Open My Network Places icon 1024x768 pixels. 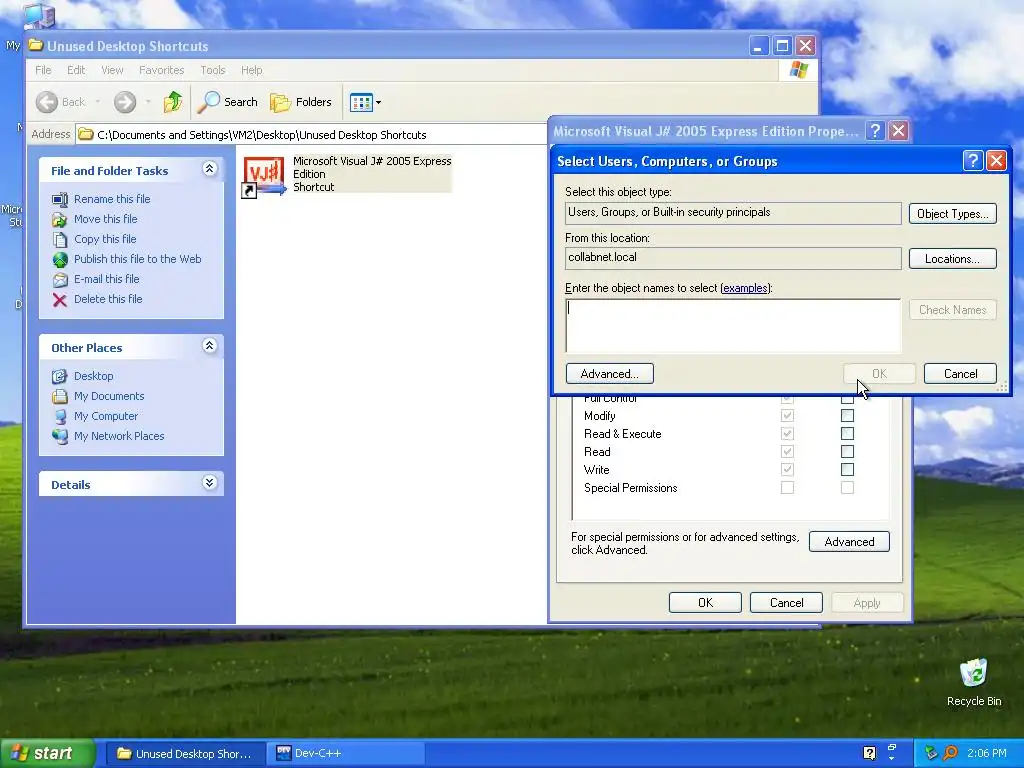click(60, 436)
